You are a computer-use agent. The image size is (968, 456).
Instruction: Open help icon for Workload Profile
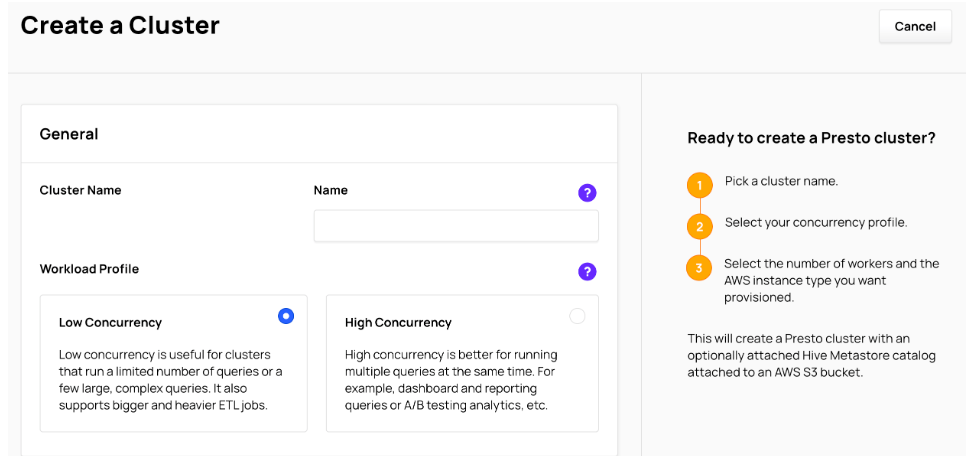point(587,271)
